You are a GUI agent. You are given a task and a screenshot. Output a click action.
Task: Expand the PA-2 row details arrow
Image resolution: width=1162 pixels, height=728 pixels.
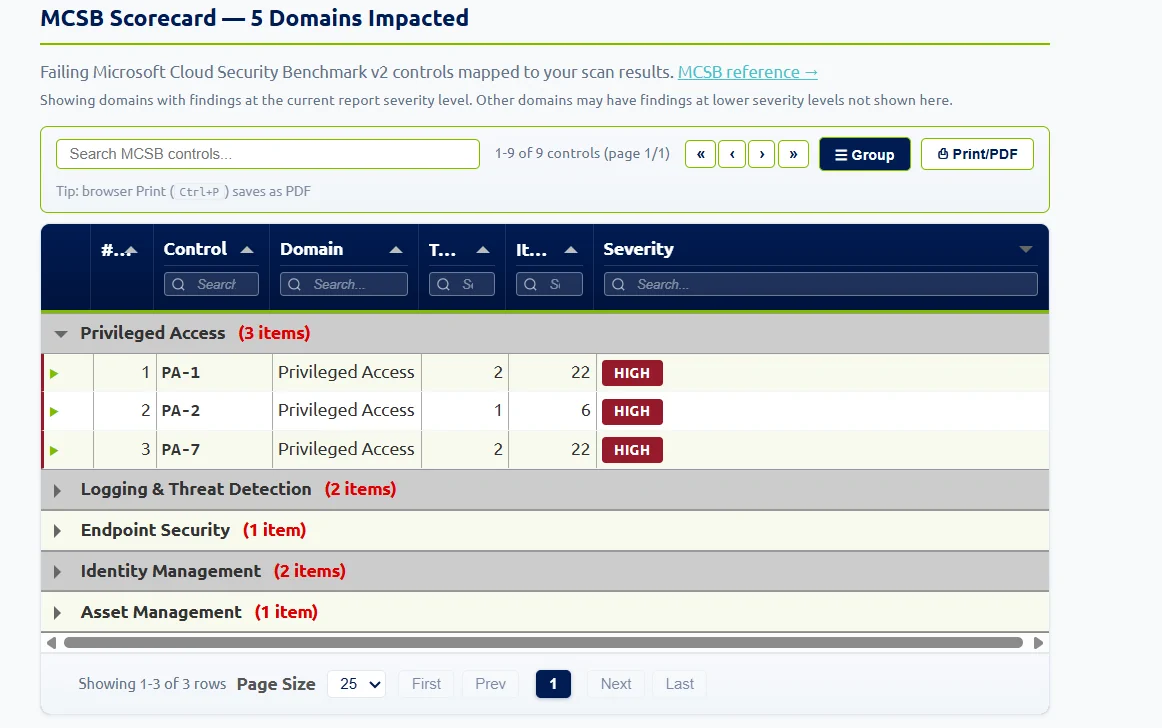(x=54, y=411)
